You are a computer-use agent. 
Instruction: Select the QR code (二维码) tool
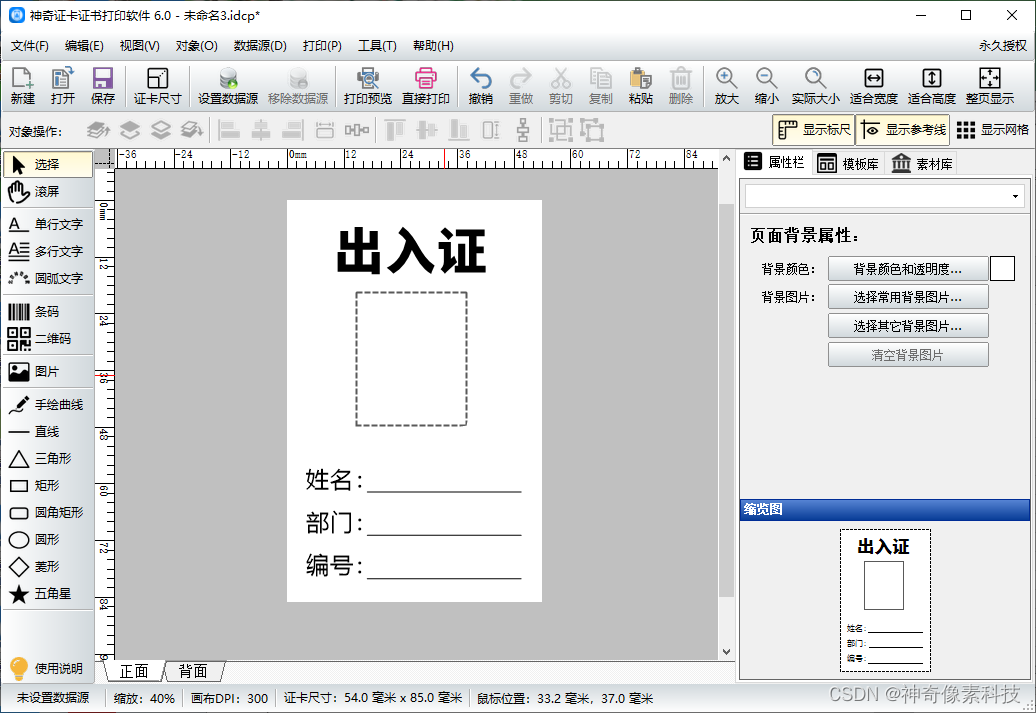pyautogui.click(x=48, y=339)
